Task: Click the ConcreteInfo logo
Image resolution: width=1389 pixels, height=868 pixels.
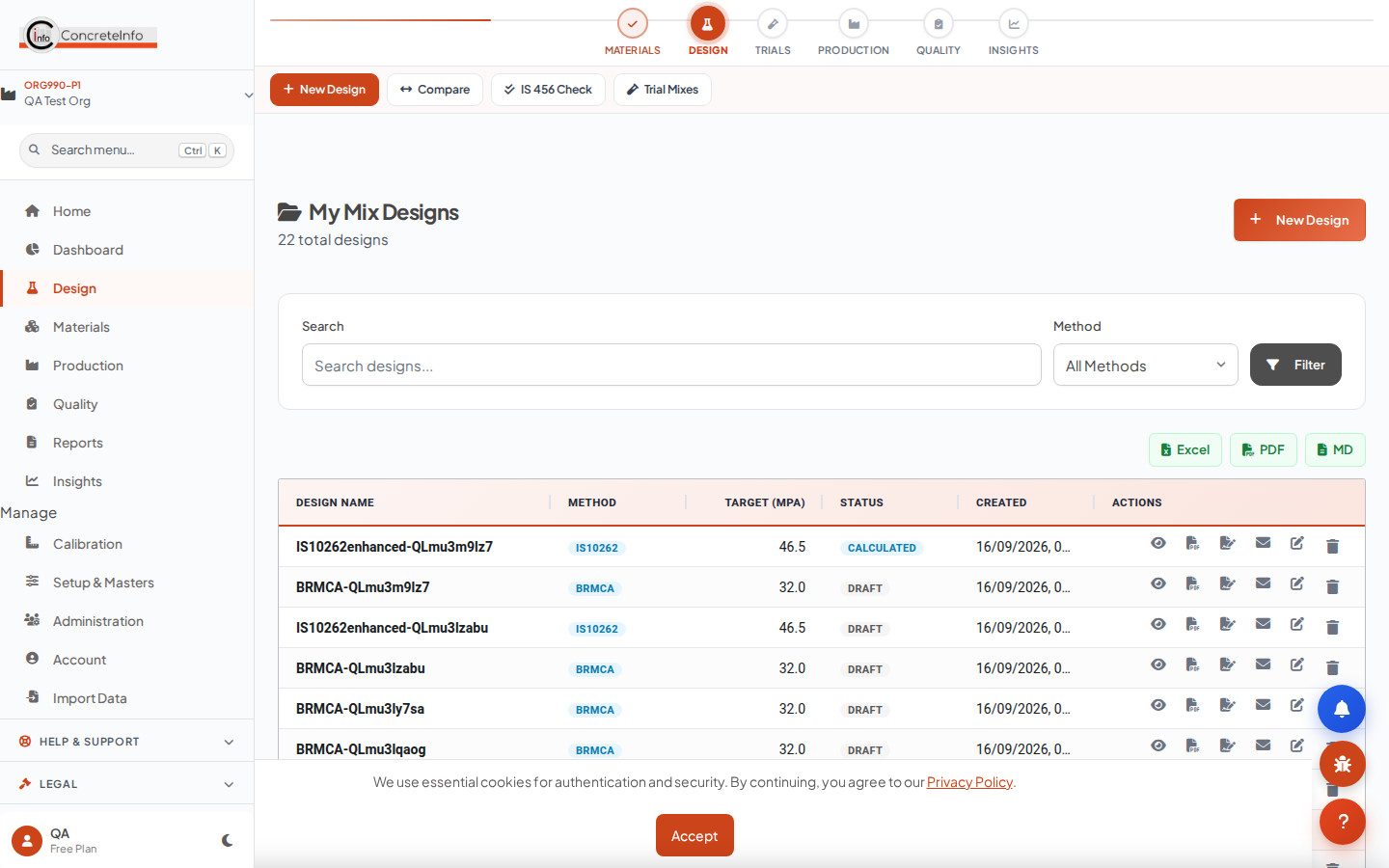Action: 89,35
